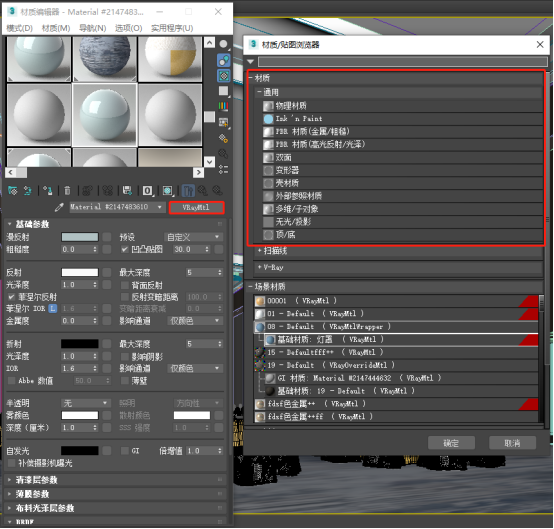Open the 模式(D) menu
This screenshot has width=554, height=529.
point(20,28)
